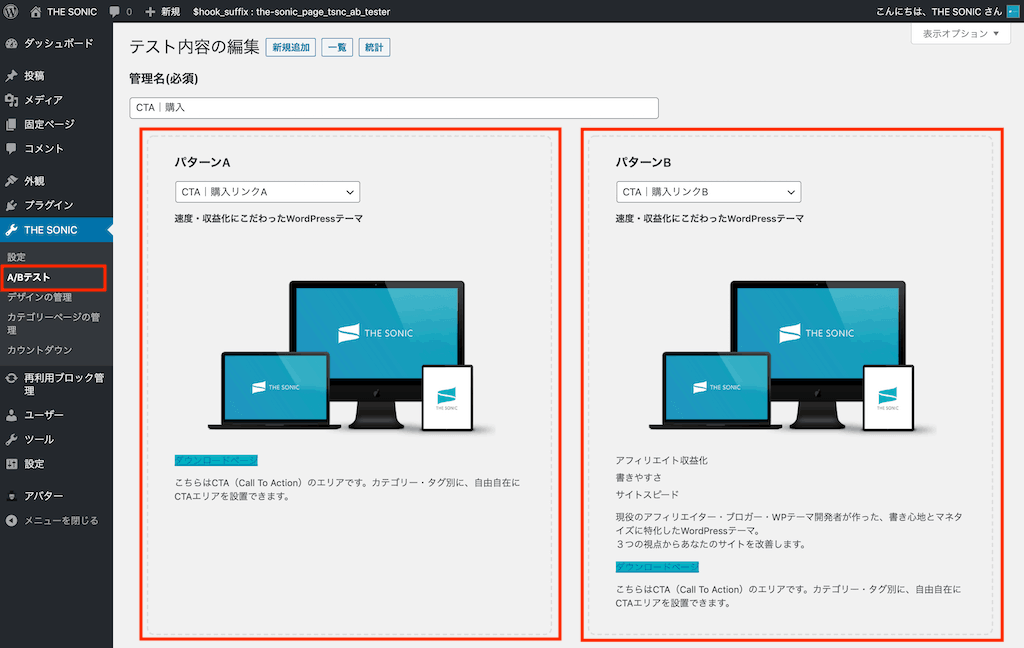Click the plus 新規 add-new icon
This screenshot has height=648, width=1024.
coord(150,11)
